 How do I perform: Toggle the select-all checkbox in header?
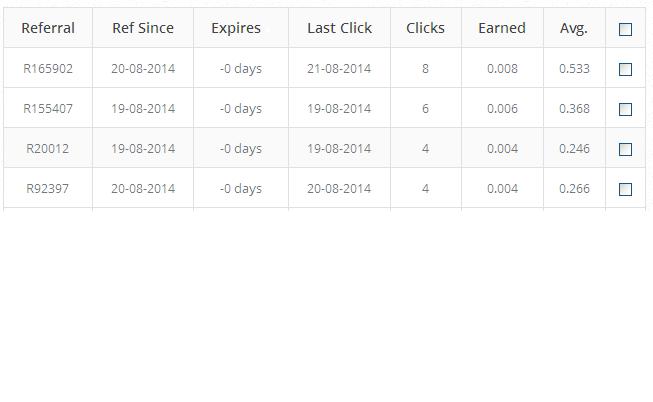click(626, 29)
